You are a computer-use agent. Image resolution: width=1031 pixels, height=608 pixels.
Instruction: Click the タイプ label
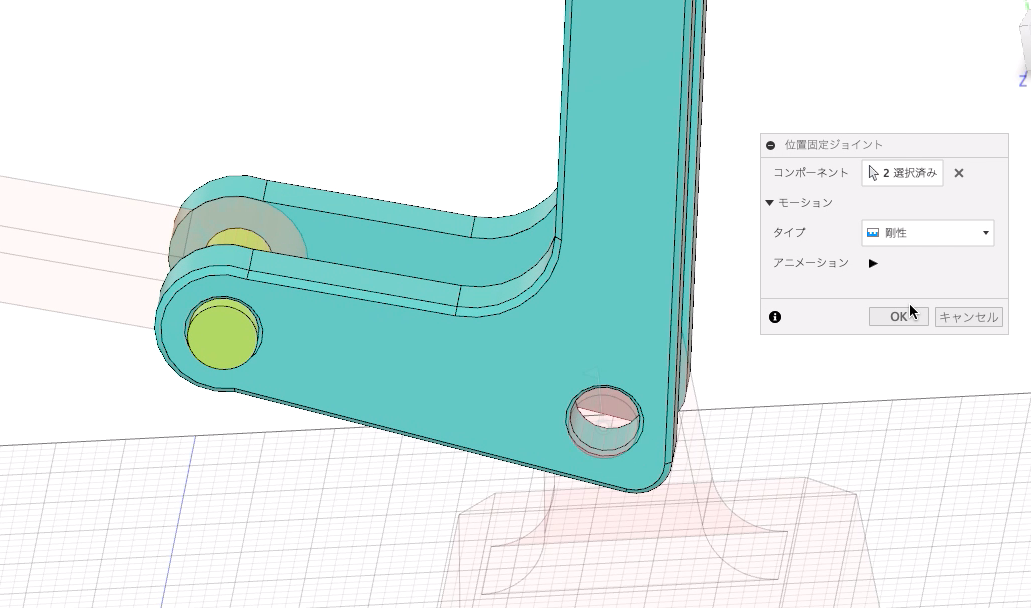[789, 233]
